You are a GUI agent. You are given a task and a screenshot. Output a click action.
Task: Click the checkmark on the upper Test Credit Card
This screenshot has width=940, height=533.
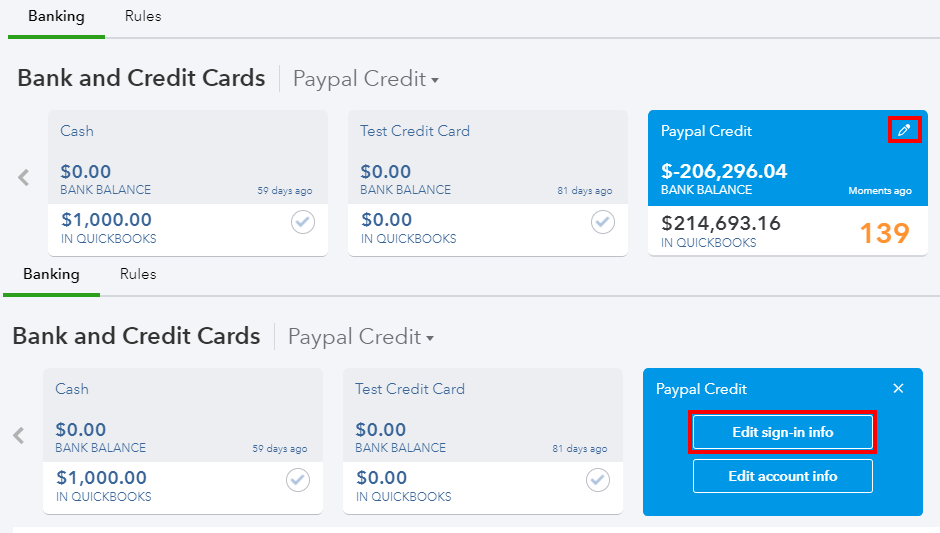click(603, 223)
